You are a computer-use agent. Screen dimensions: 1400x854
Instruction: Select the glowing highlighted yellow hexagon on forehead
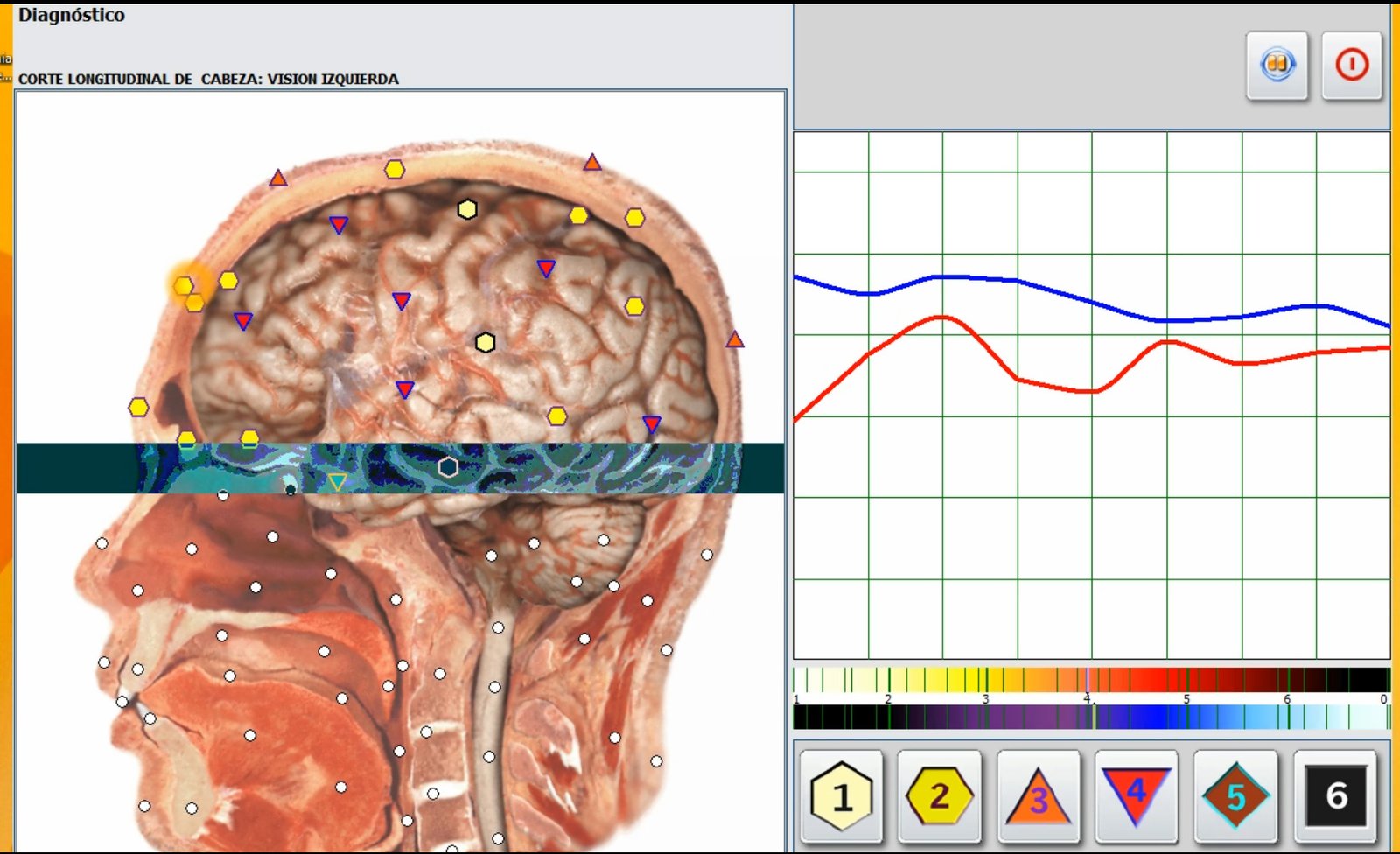(x=183, y=285)
